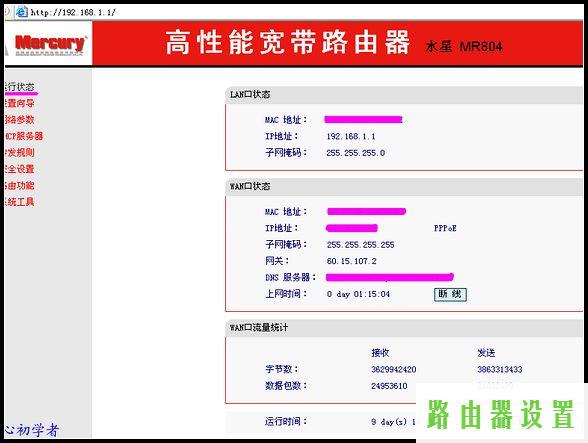Click the PPPoE connection type label
Screen dimensions: 588x443
tap(445, 228)
